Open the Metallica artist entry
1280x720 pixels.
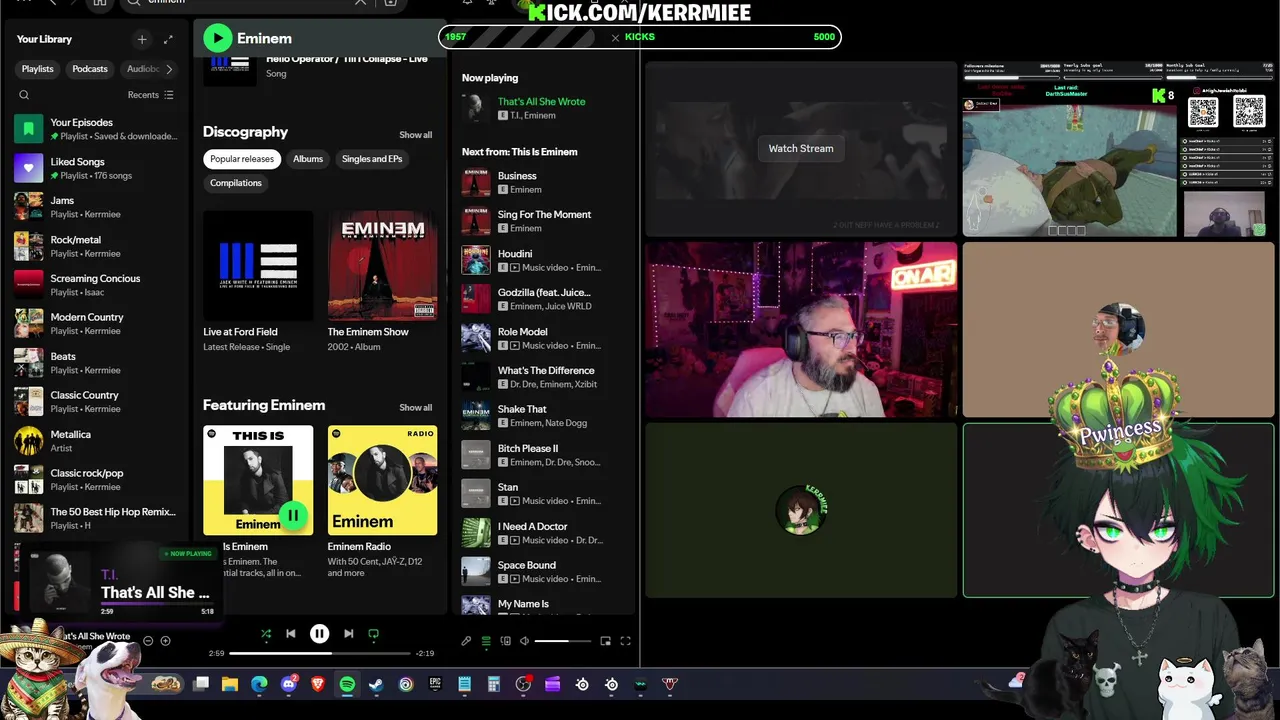98,441
